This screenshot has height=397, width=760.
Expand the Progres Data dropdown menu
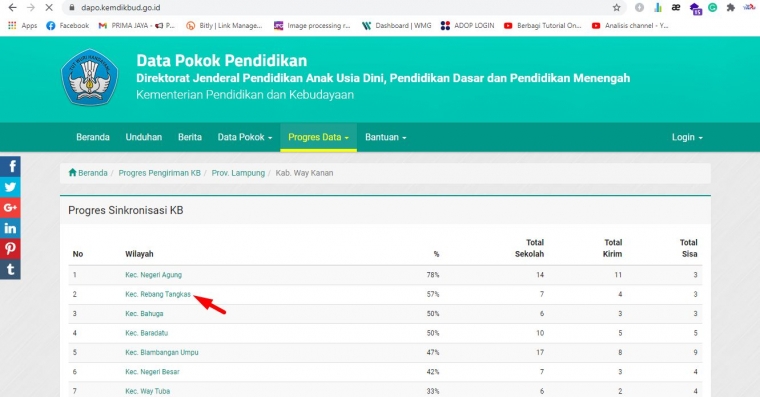click(318, 137)
